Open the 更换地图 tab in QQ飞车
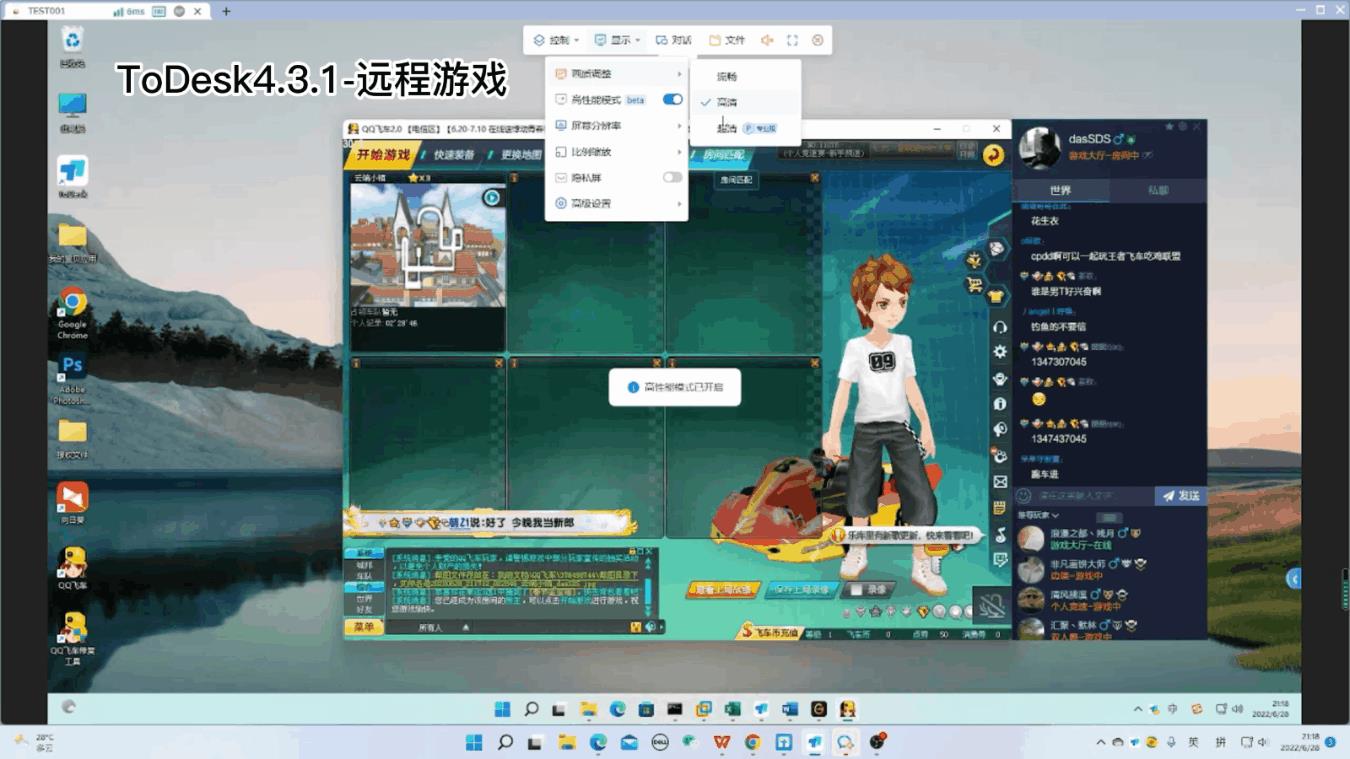The image size is (1350, 759). [520, 155]
